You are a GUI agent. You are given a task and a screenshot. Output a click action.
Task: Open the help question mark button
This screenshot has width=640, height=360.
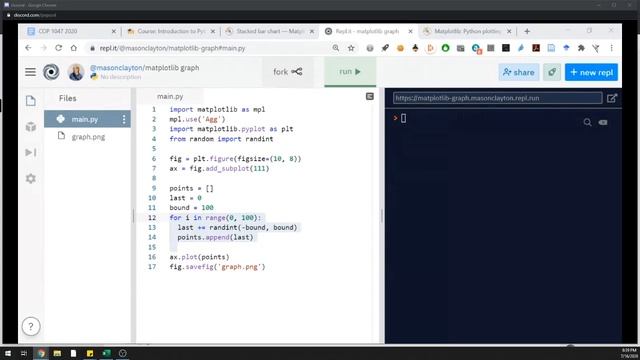31,327
